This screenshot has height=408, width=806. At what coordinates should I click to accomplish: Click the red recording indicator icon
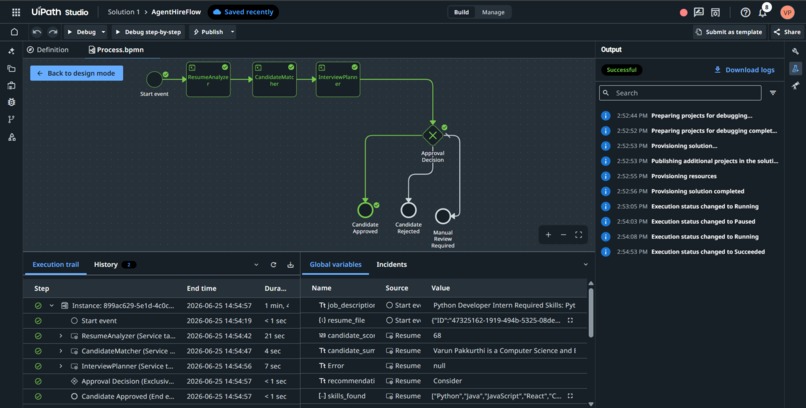684,13
